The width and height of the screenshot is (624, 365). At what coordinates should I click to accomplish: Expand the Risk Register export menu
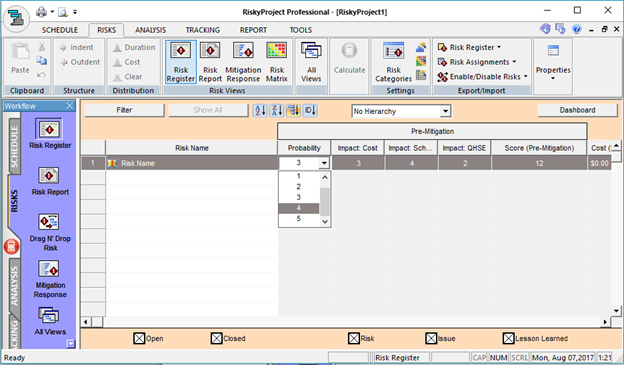[470, 47]
